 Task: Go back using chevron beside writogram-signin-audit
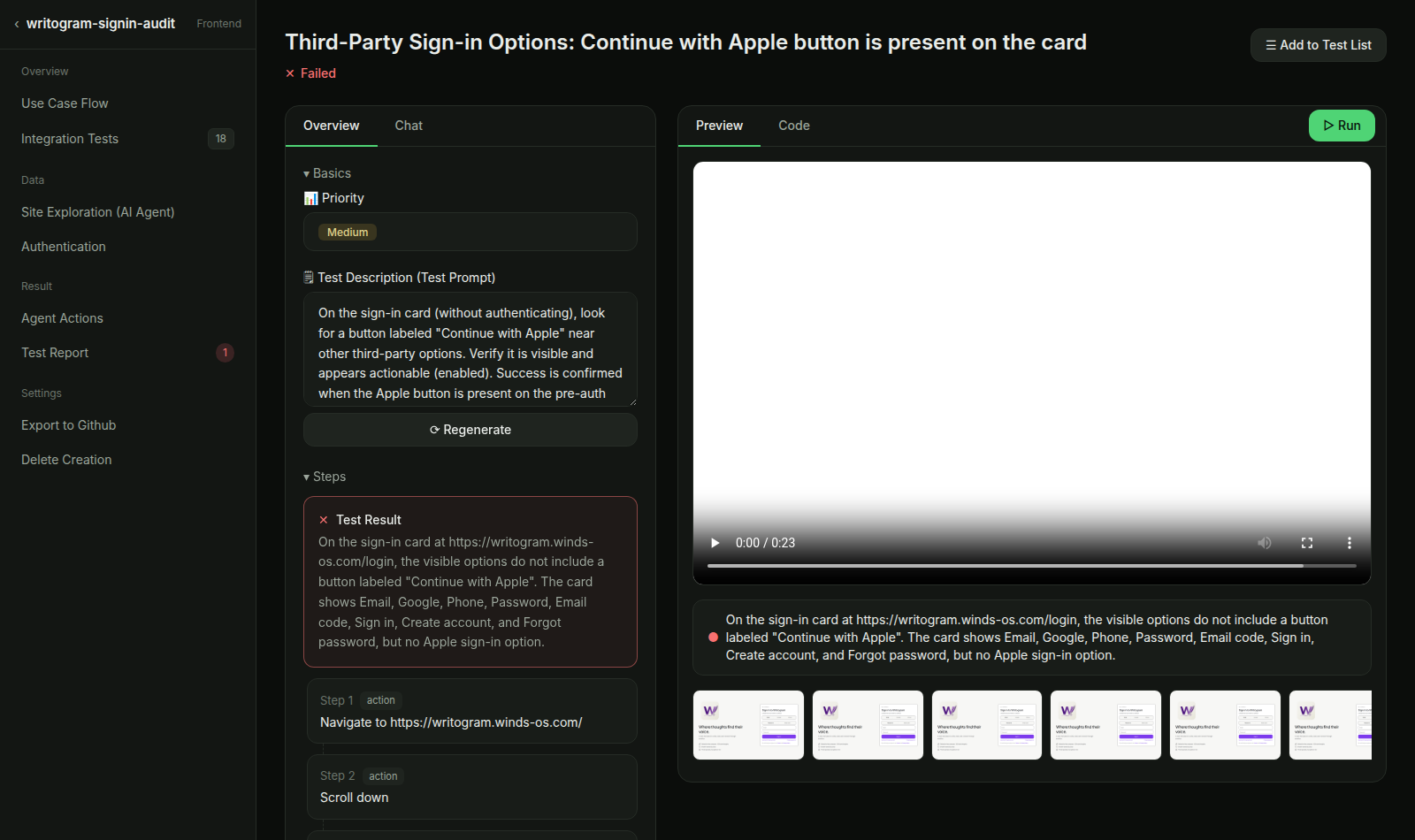tap(17, 24)
